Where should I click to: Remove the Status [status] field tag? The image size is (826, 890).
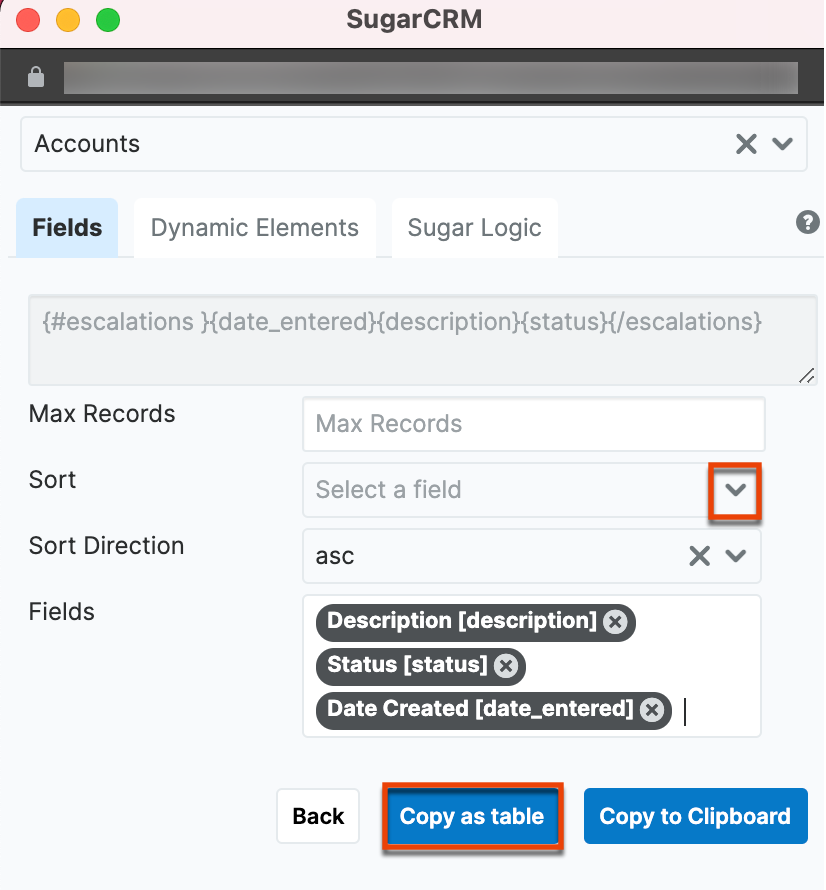506,666
